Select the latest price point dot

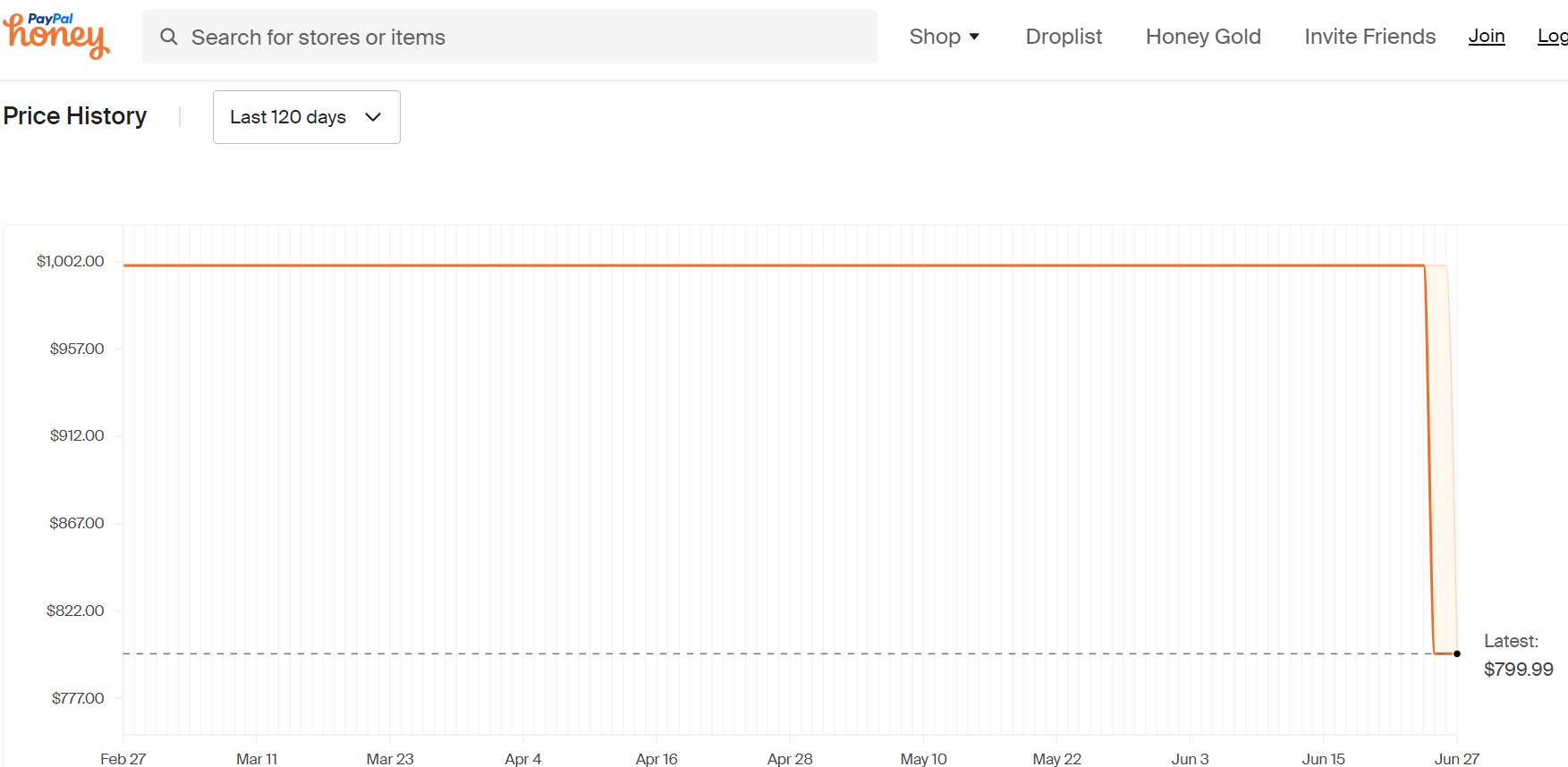click(1457, 653)
